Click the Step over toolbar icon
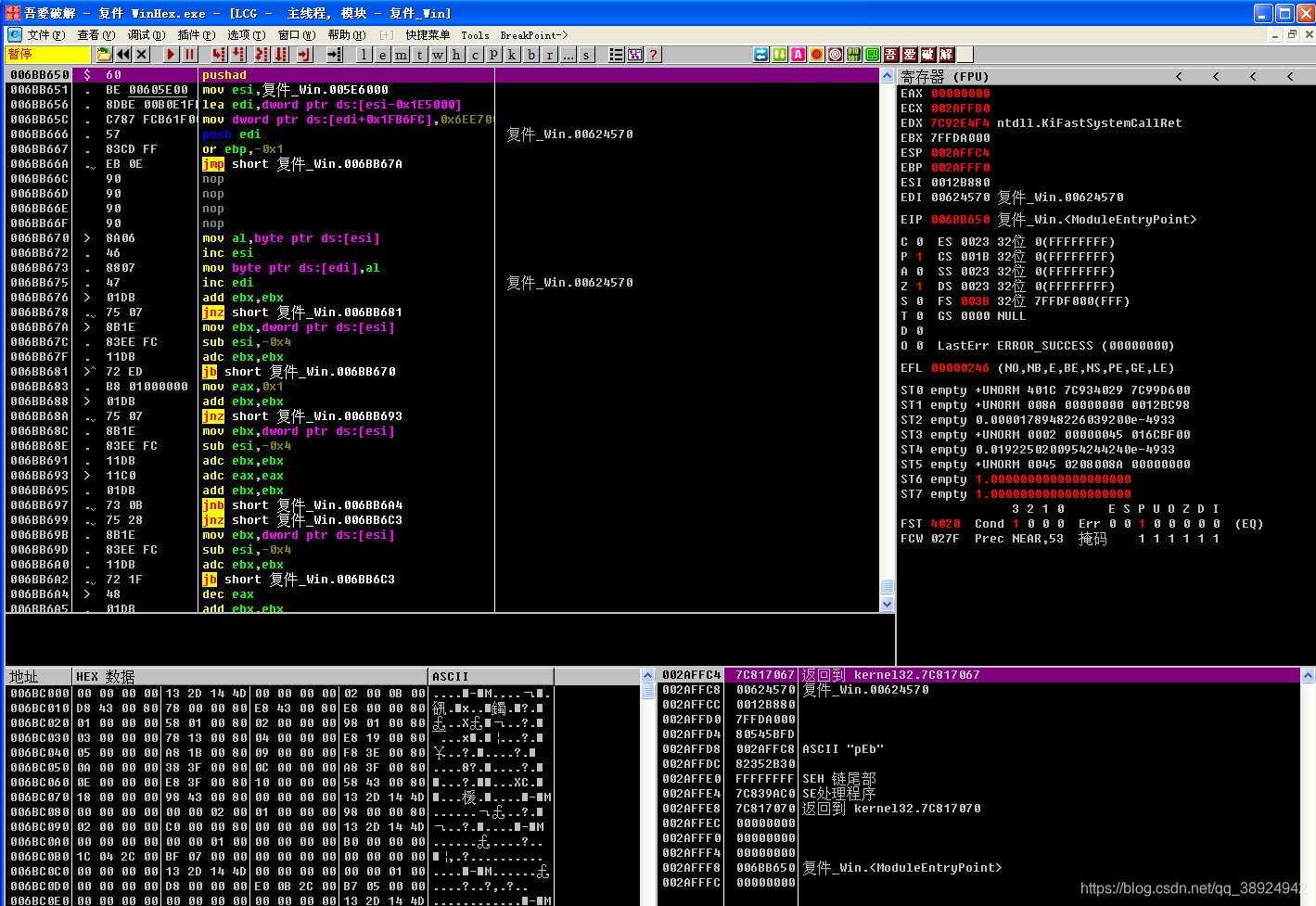This screenshot has width=1316, height=906. pyautogui.click(x=238, y=55)
